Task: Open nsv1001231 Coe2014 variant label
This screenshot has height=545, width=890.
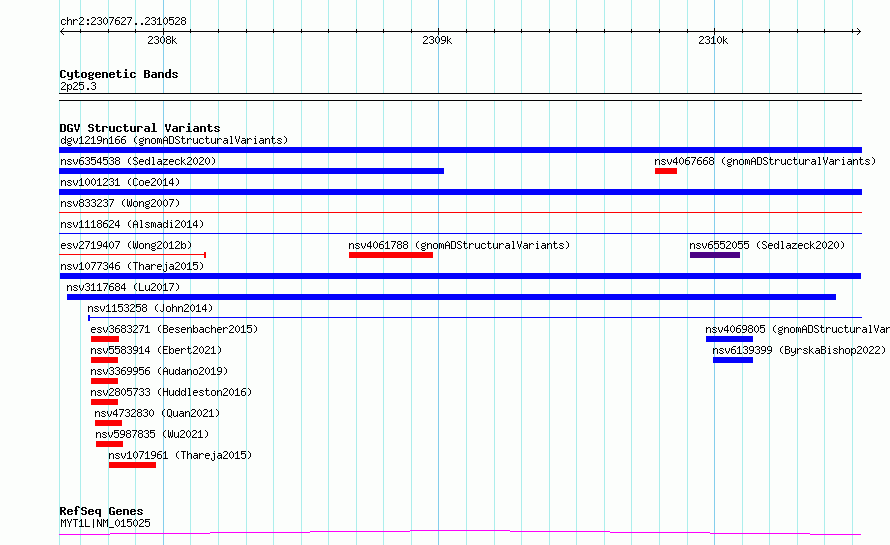Action: 120,182
